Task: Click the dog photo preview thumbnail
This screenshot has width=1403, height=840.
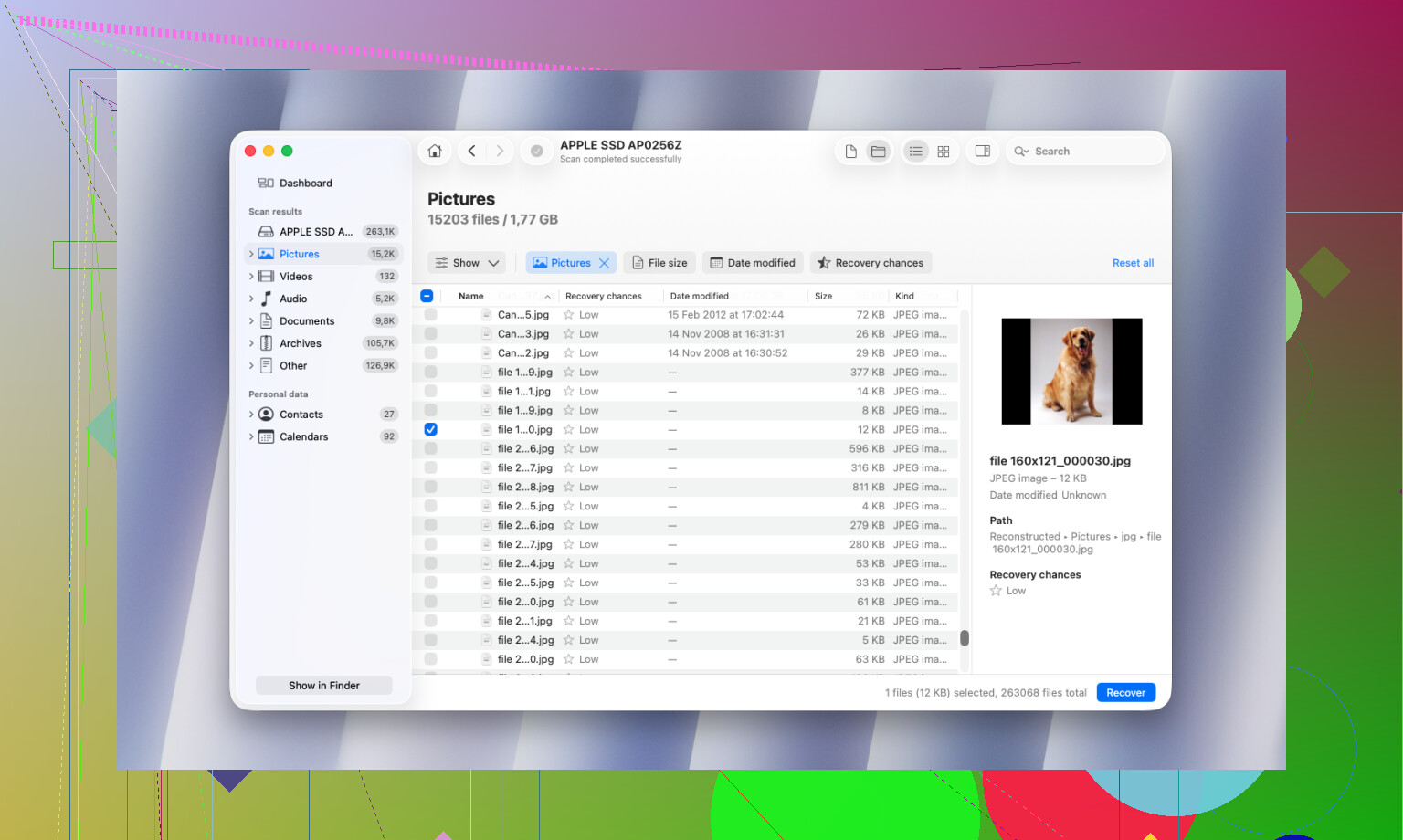Action: pyautogui.click(x=1071, y=372)
